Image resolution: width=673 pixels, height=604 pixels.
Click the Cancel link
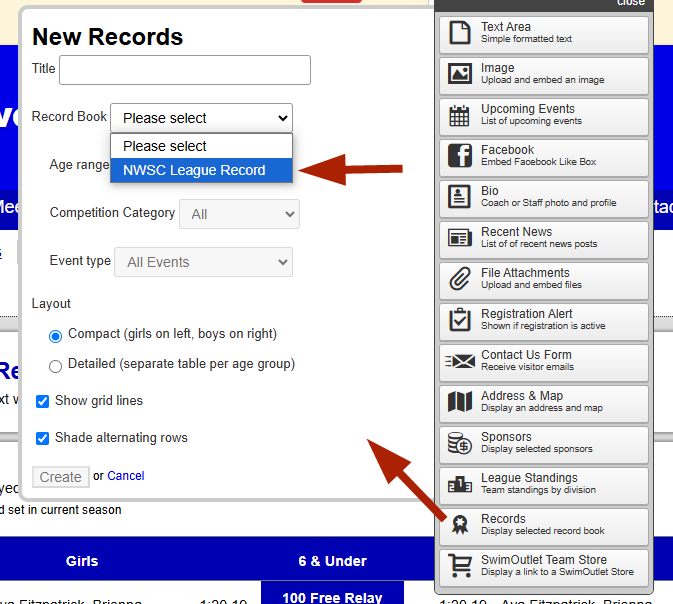click(x=125, y=476)
